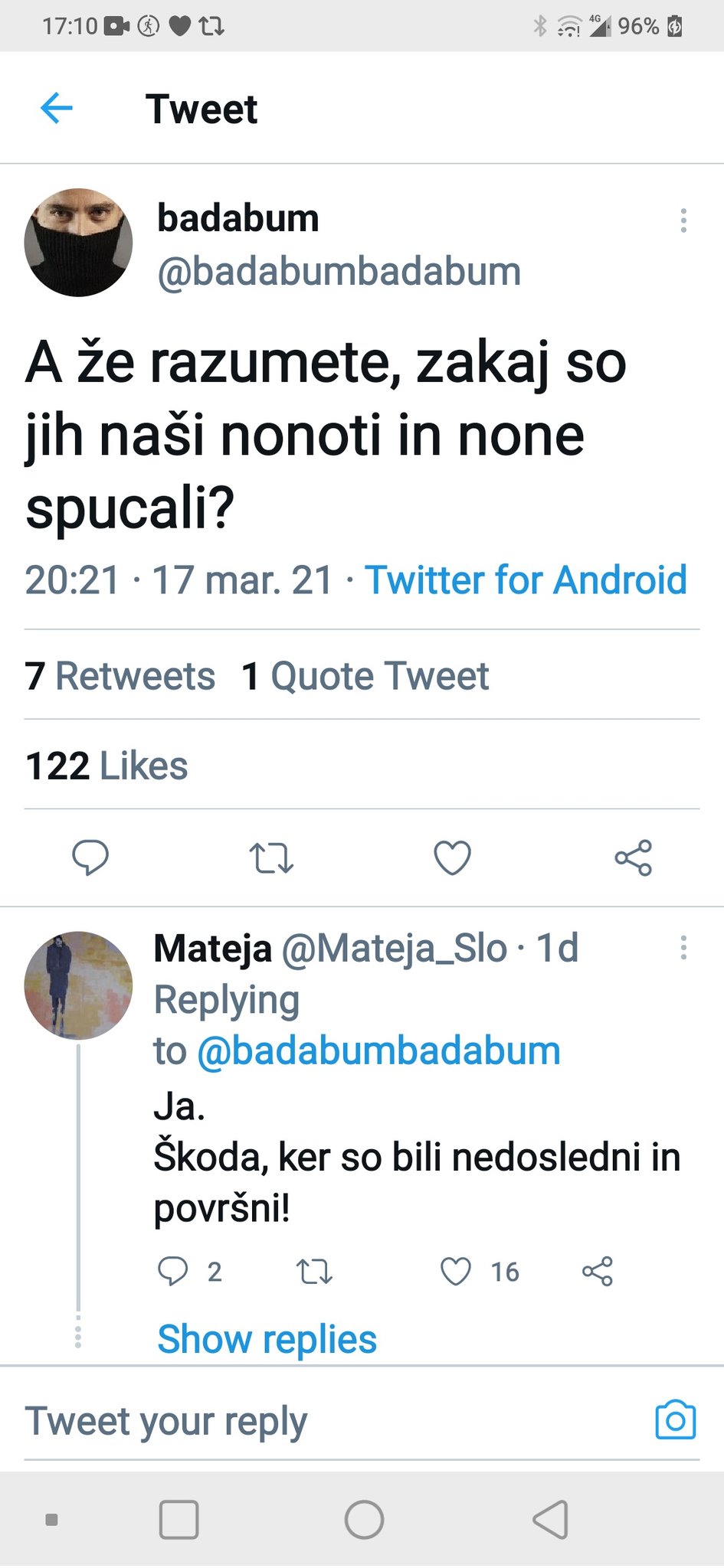
Task: Like the main tweet with the heart icon
Action: 452,857
